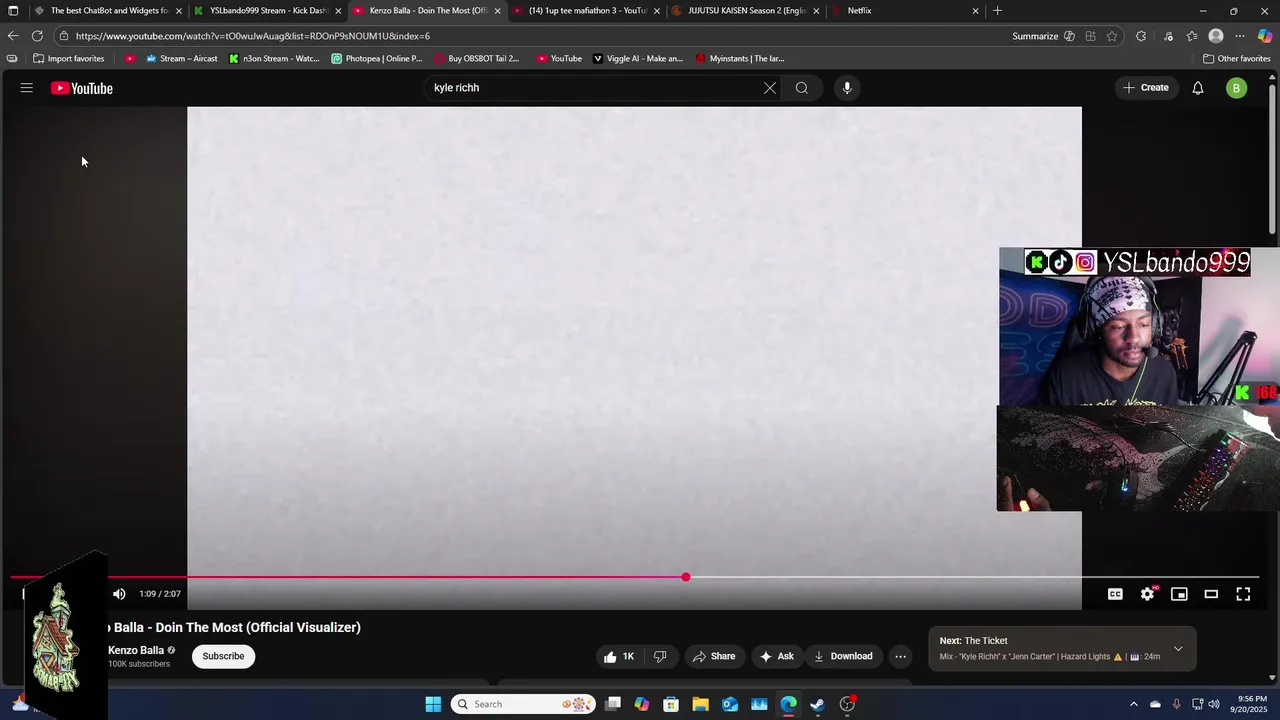Mute the video with the speaker icon
Viewport: 1280px width, 720px height.
[x=119, y=594]
